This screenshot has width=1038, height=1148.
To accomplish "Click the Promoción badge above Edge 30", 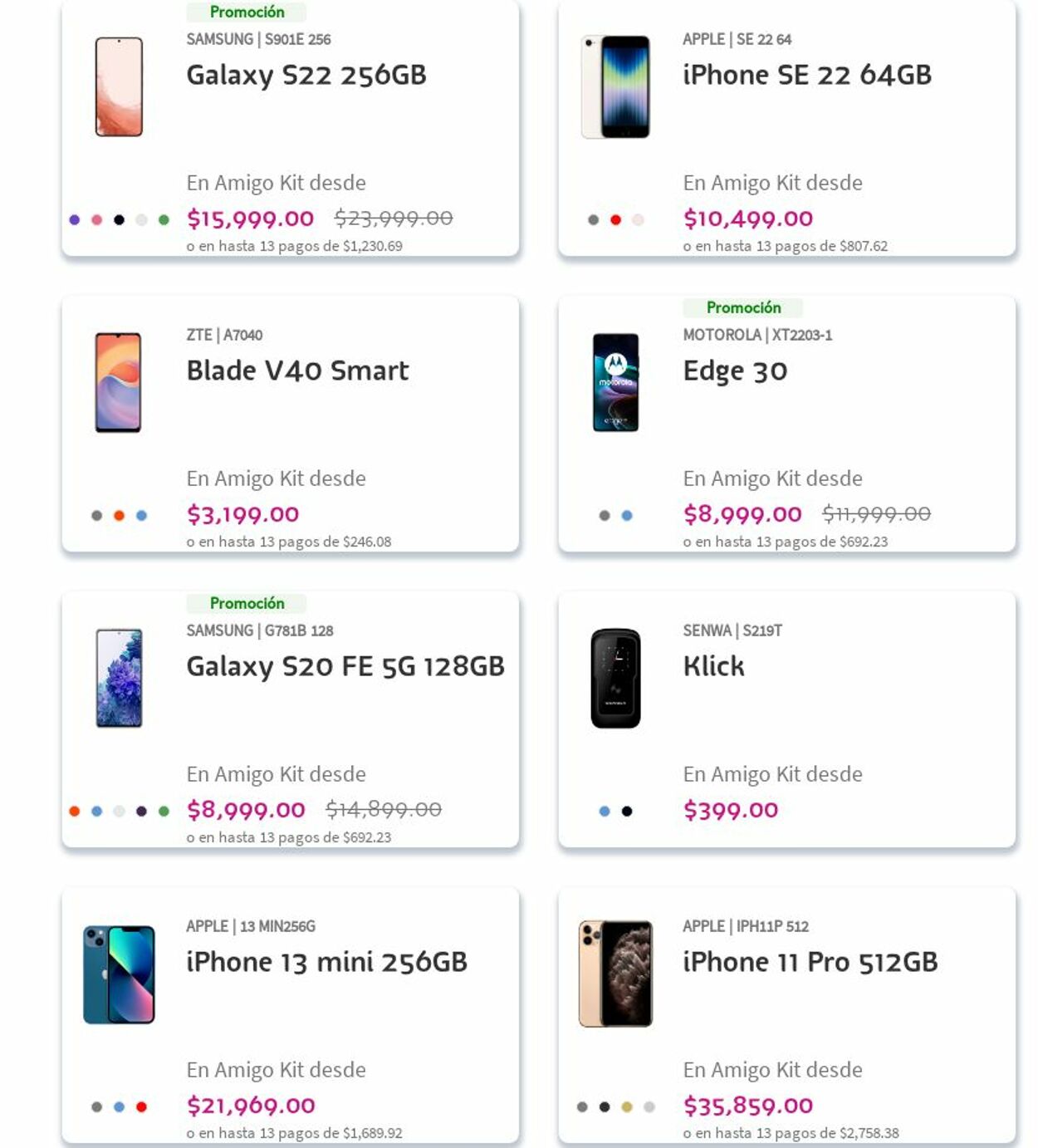I will 743,308.
